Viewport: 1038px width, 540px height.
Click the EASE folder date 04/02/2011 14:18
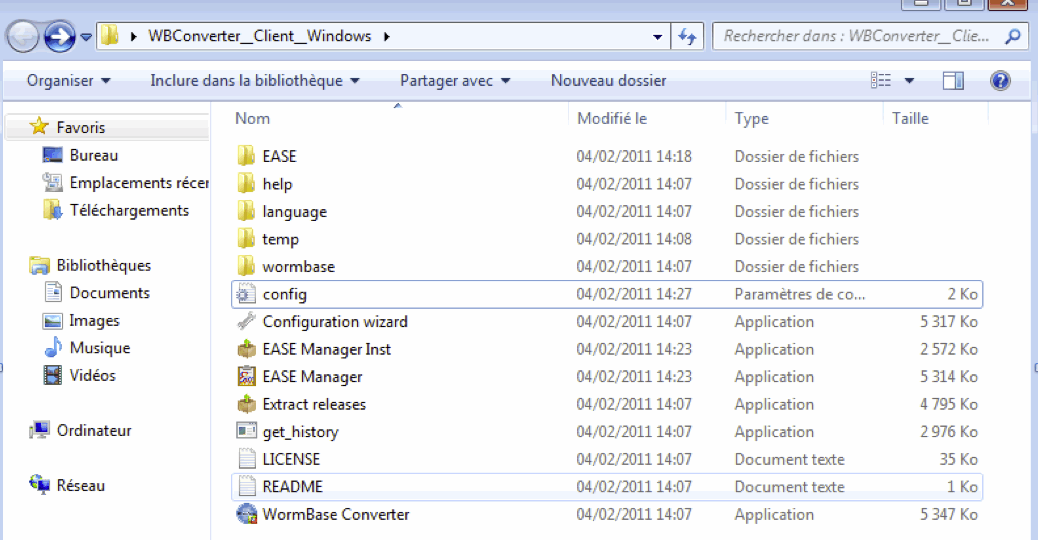click(x=634, y=156)
